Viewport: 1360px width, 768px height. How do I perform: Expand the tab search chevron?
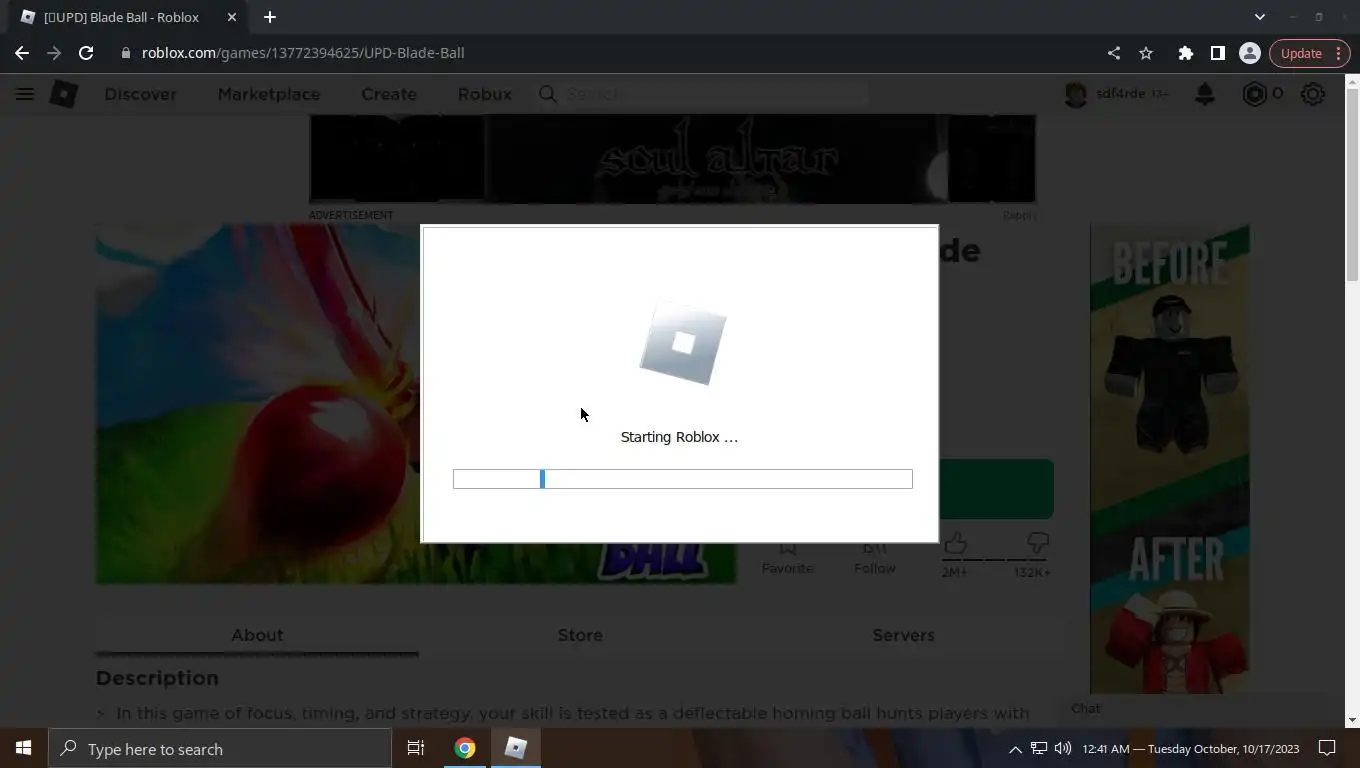[x=1260, y=17]
